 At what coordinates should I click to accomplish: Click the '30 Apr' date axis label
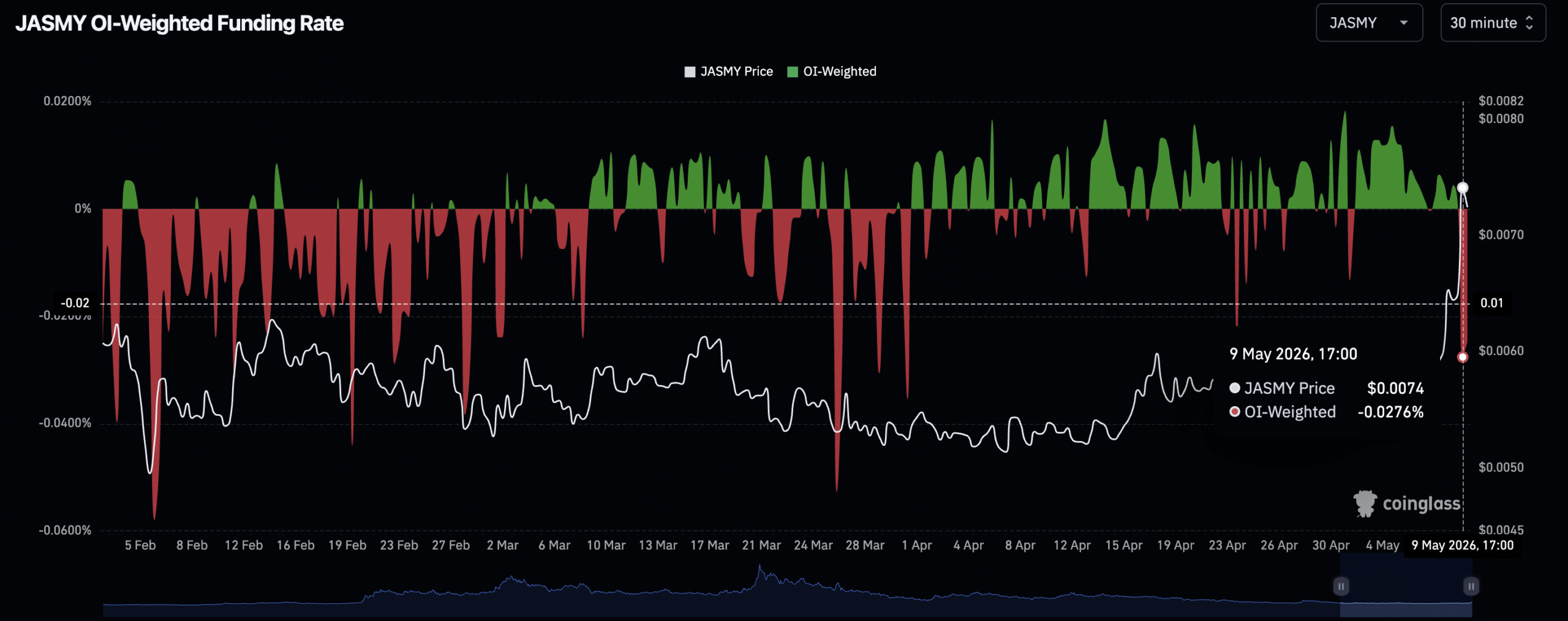1330,545
